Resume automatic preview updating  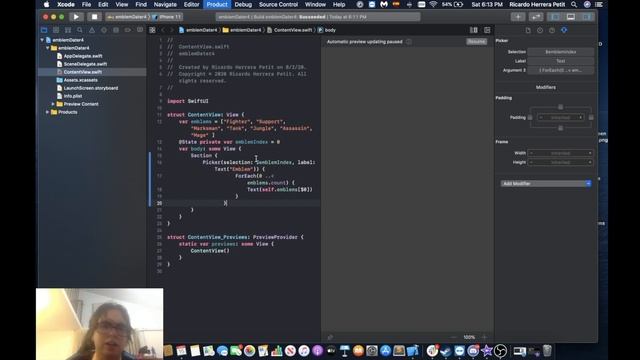pyautogui.click(x=476, y=42)
